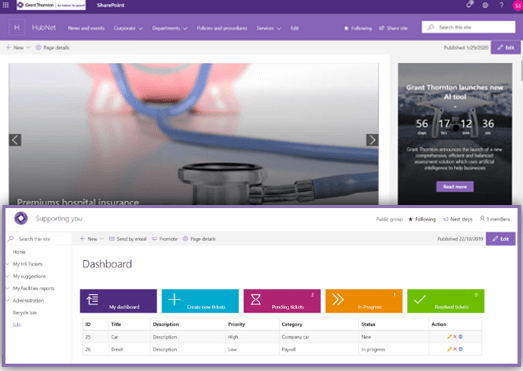Viewport: 523px width, 371px height.
Task: Click the stethoscope hero image
Action: [193, 134]
